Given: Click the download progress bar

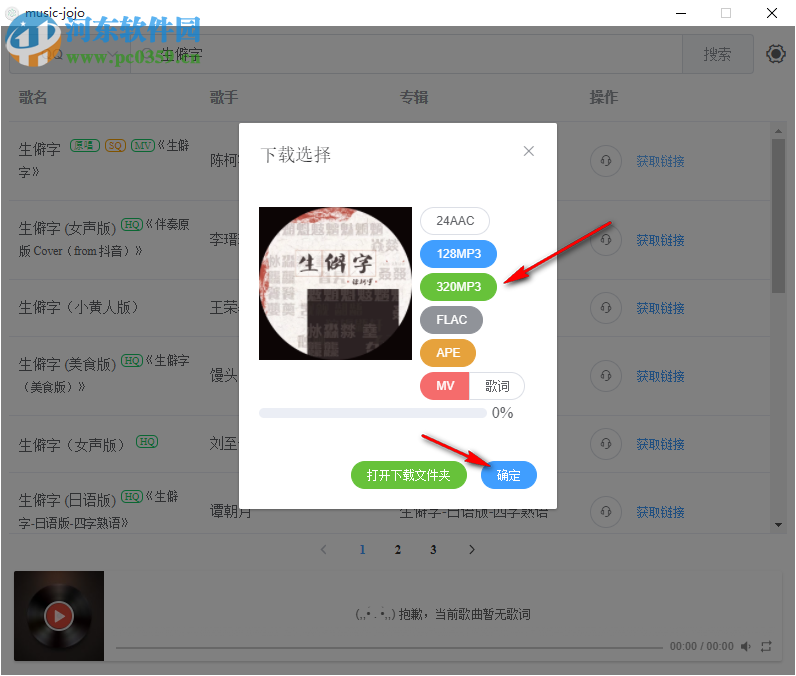Looking at the screenshot, I should 373,413.
